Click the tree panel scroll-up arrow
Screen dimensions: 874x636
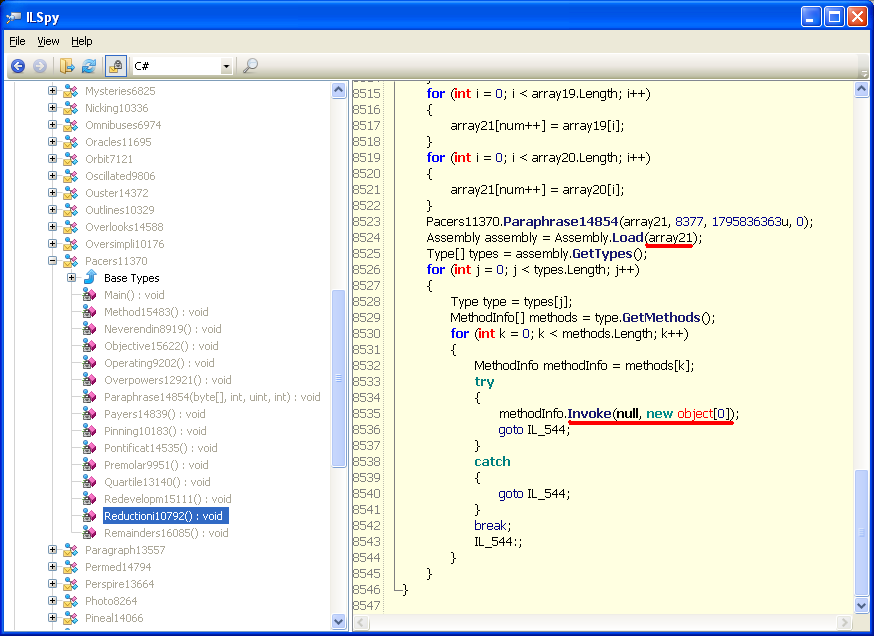[338, 90]
